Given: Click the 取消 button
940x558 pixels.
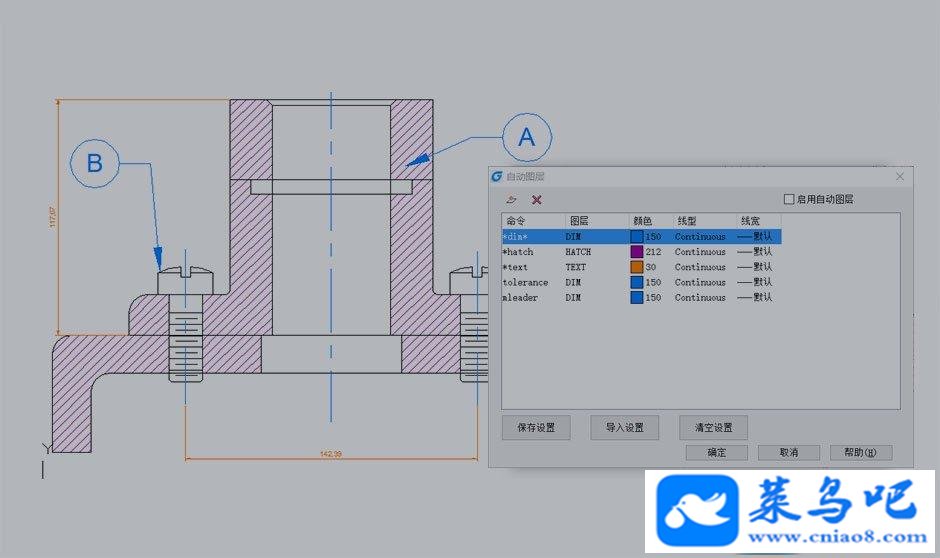Looking at the screenshot, I should (788, 453).
